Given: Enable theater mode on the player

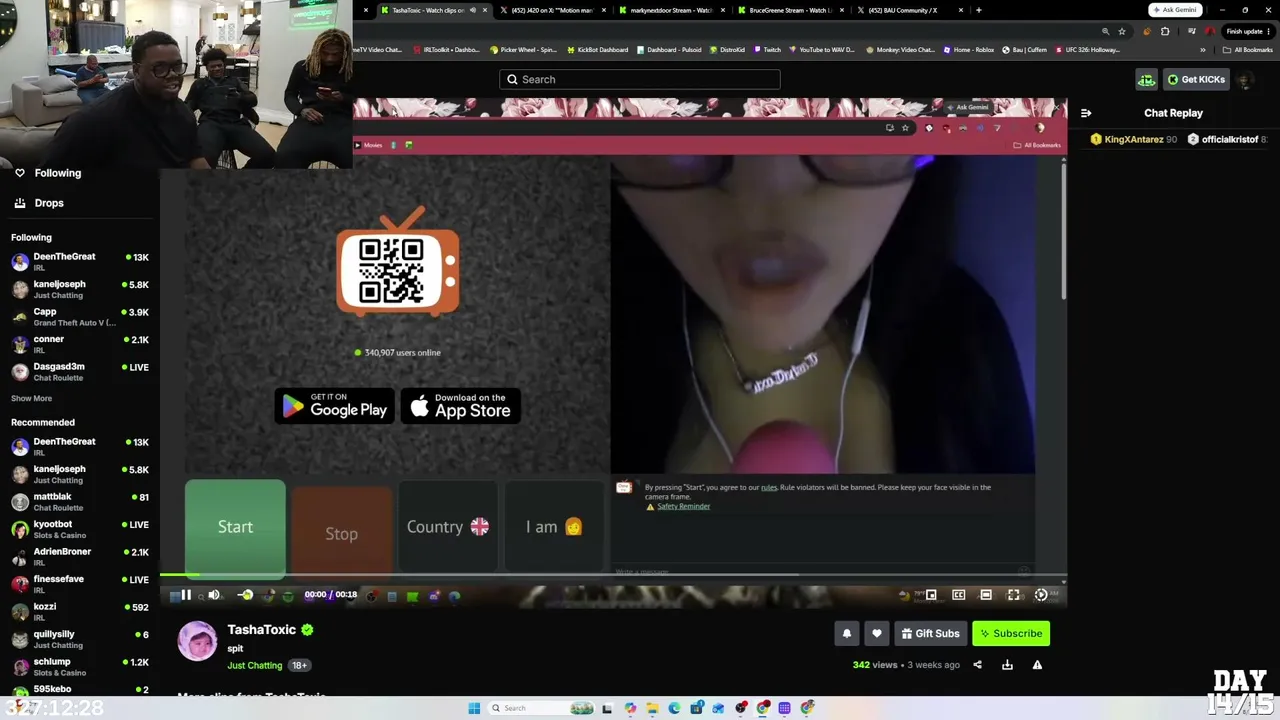Looking at the screenshot, I should coord(985,595).
